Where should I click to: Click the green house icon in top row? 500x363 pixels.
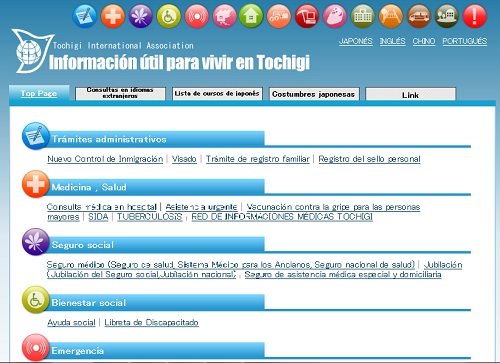251,16
